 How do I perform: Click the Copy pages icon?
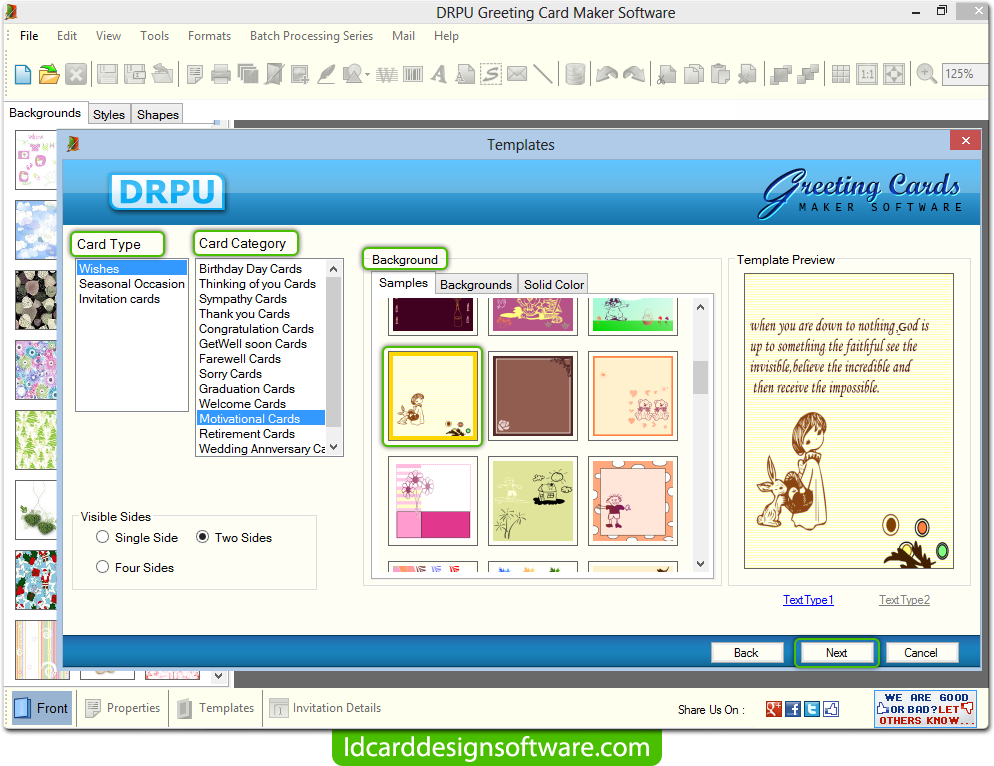pos(694,75)
